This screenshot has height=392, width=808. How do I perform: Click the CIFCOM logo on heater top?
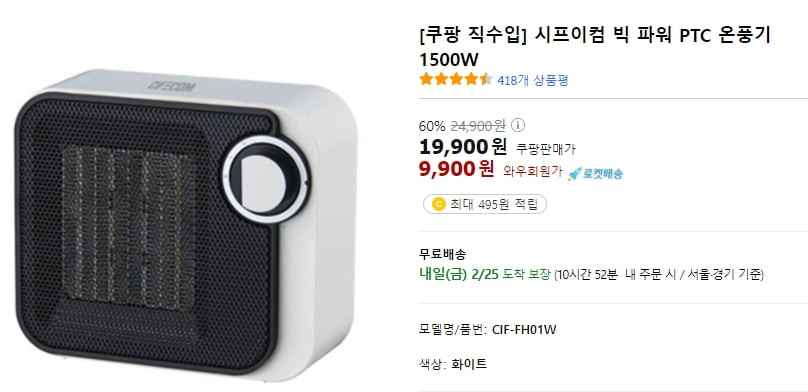(172, 86)
